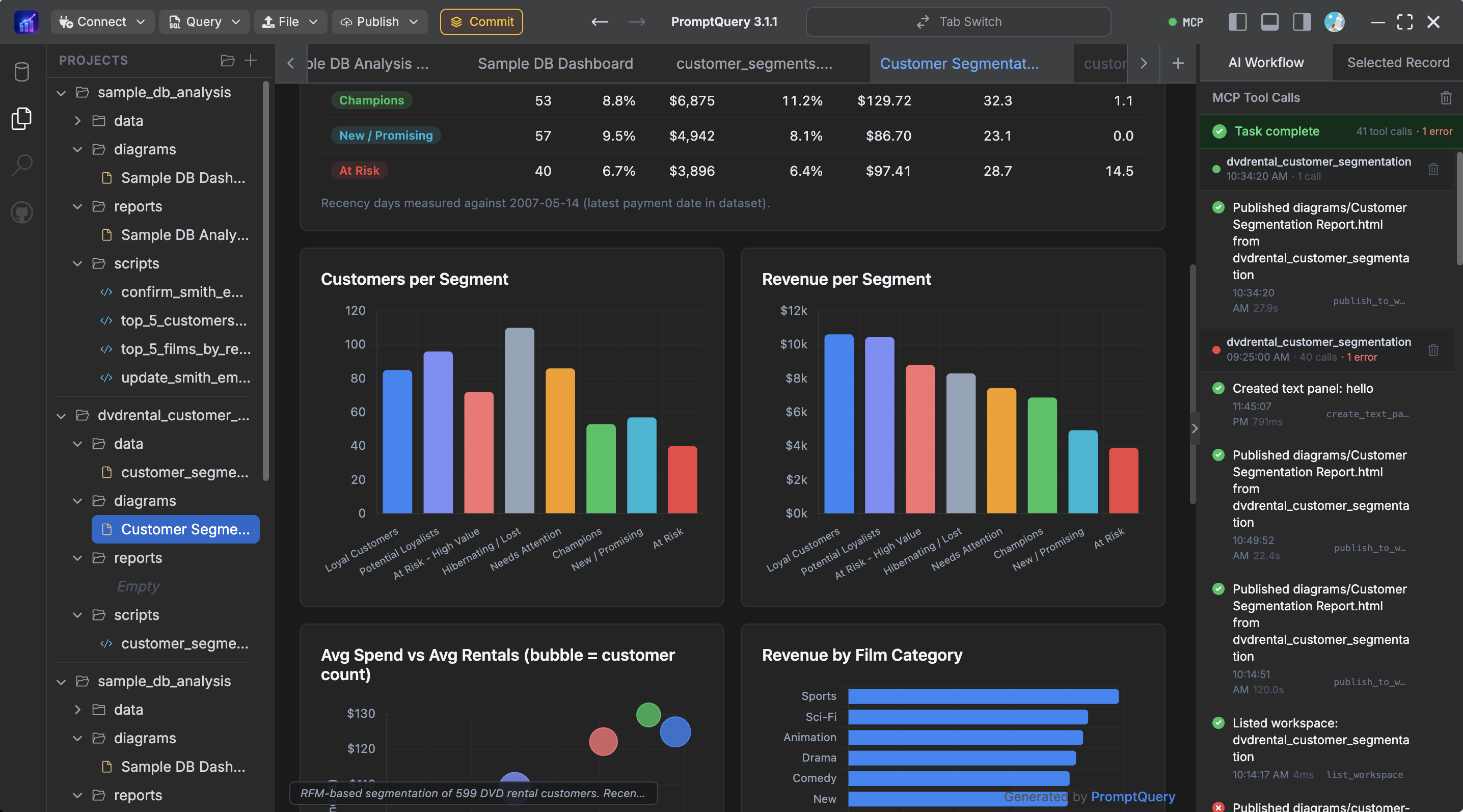Enter fullscreen with the expand icon
The height and width of the screenshot is (812, 1463).
[x=1404, y=21]
